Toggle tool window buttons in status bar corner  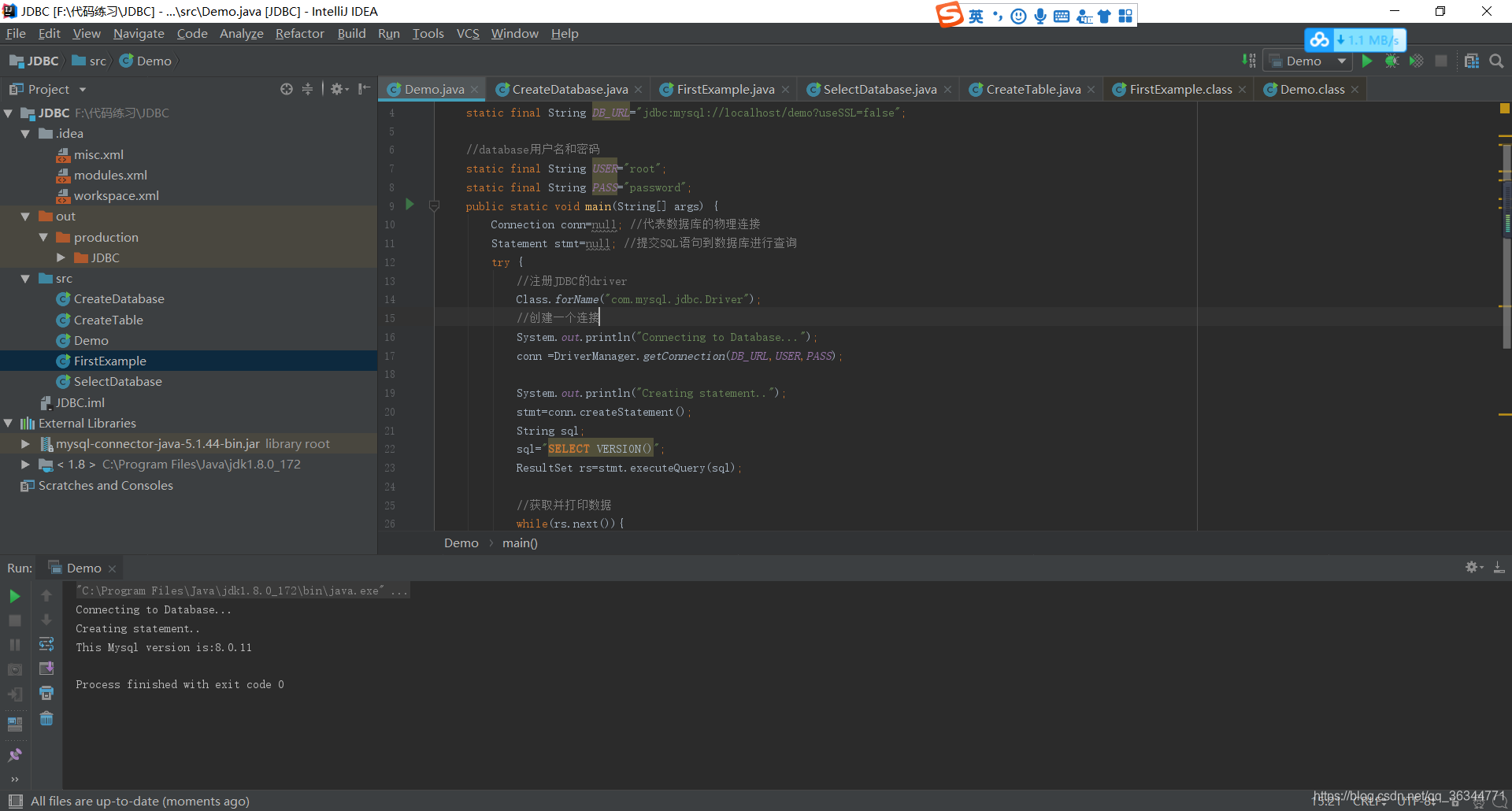click(15, 801)
